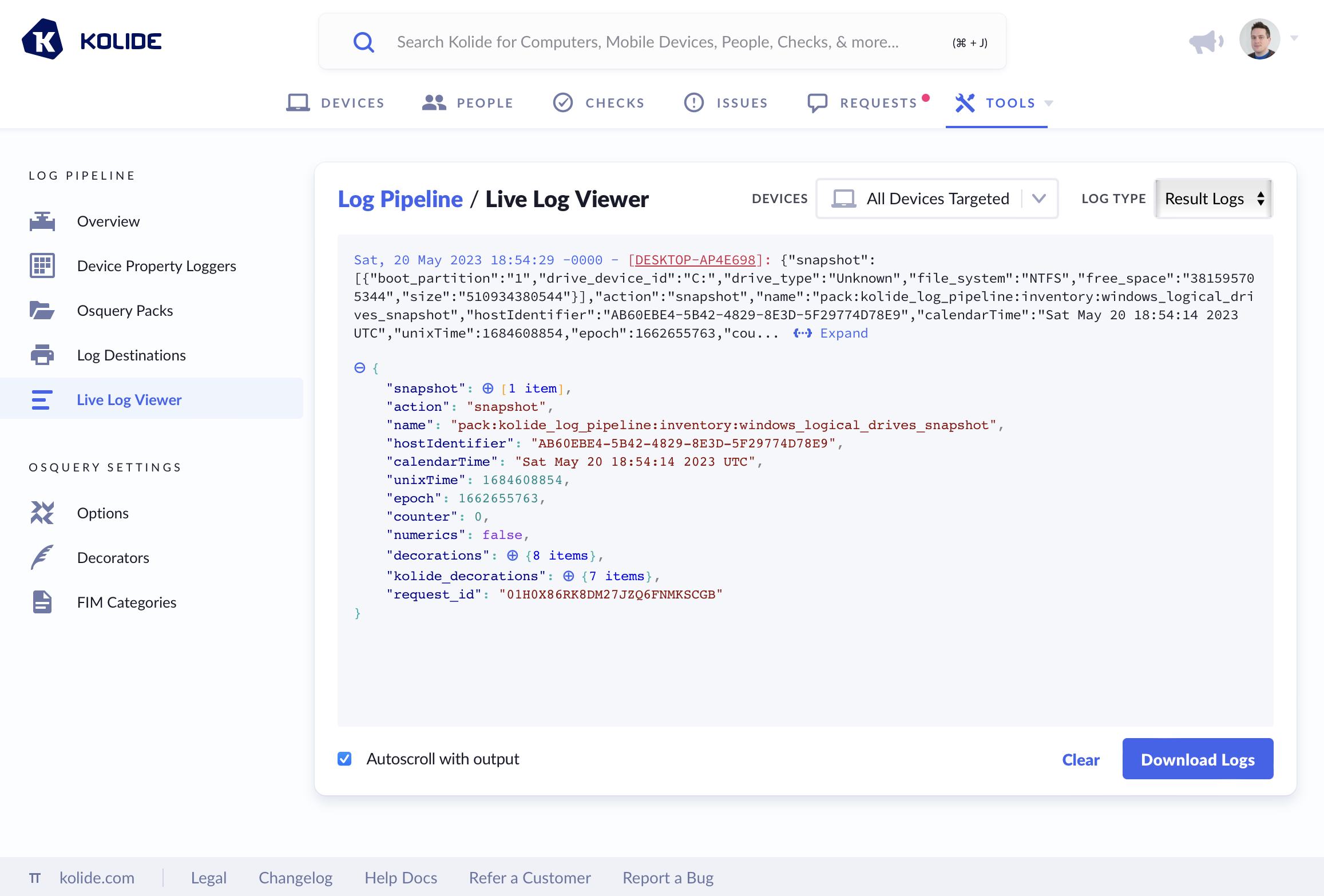Click the Clear link
The width and height of the screenshot is (1324, 896).
[x=1080, y=759]
